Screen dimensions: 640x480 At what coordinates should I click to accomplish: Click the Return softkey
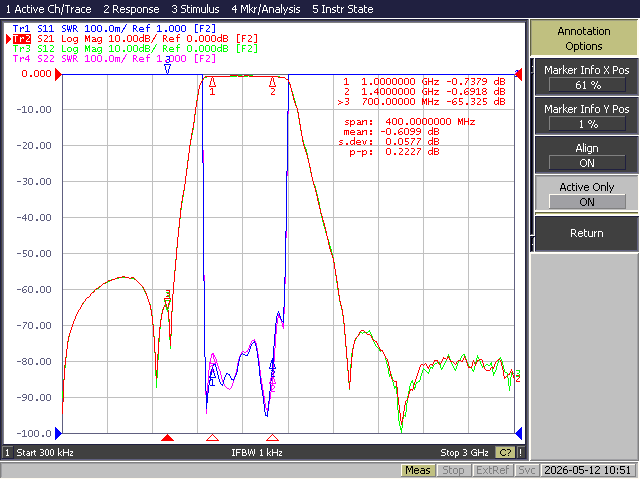point(587,233)
